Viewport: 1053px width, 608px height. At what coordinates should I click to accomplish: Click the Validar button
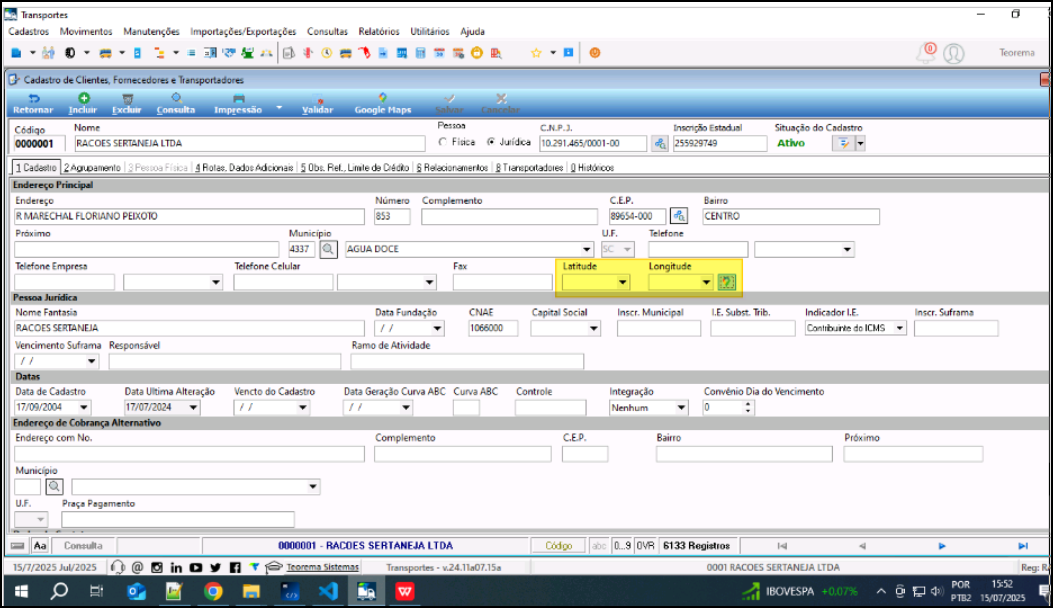(x=317, y=103)
